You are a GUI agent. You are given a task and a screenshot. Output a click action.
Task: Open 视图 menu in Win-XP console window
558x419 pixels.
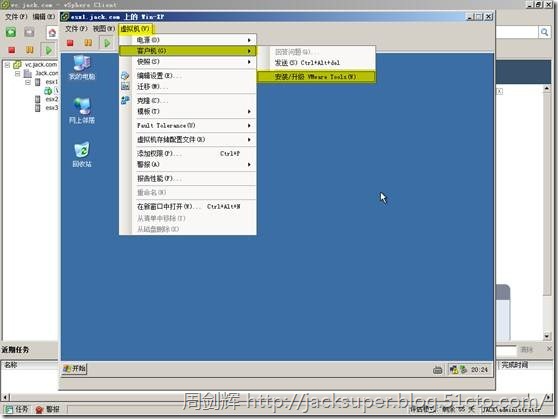tap(104, 29)
